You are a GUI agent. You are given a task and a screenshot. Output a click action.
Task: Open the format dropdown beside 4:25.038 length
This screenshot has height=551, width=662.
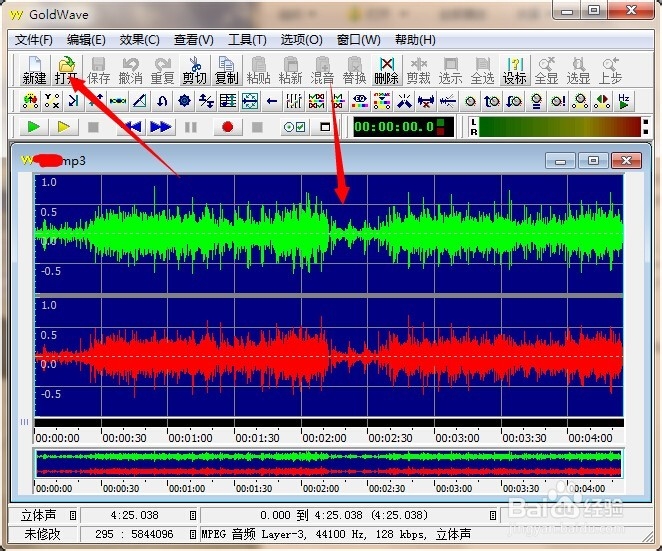point(193,516)
